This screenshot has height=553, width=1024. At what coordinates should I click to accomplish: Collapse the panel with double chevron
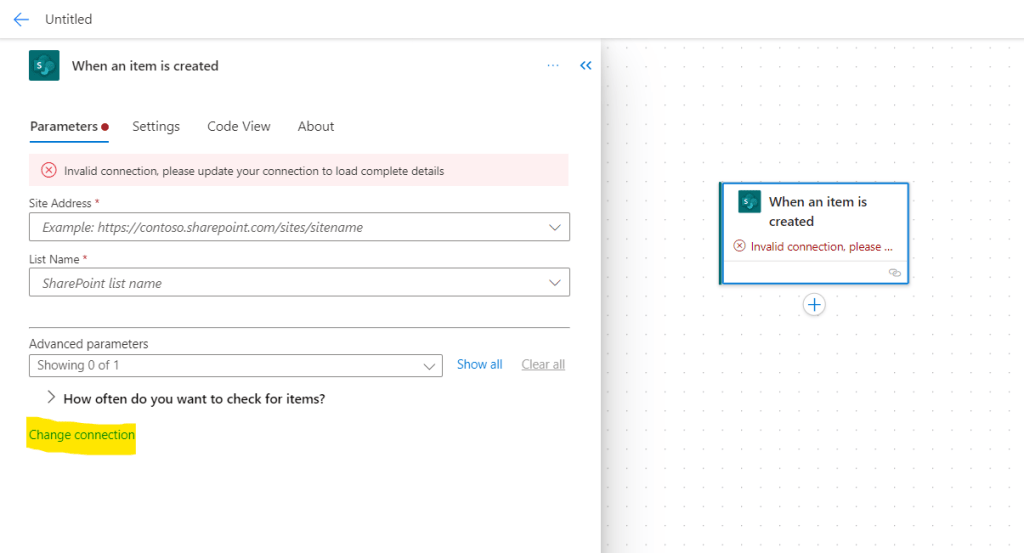(x=586, y=65)
